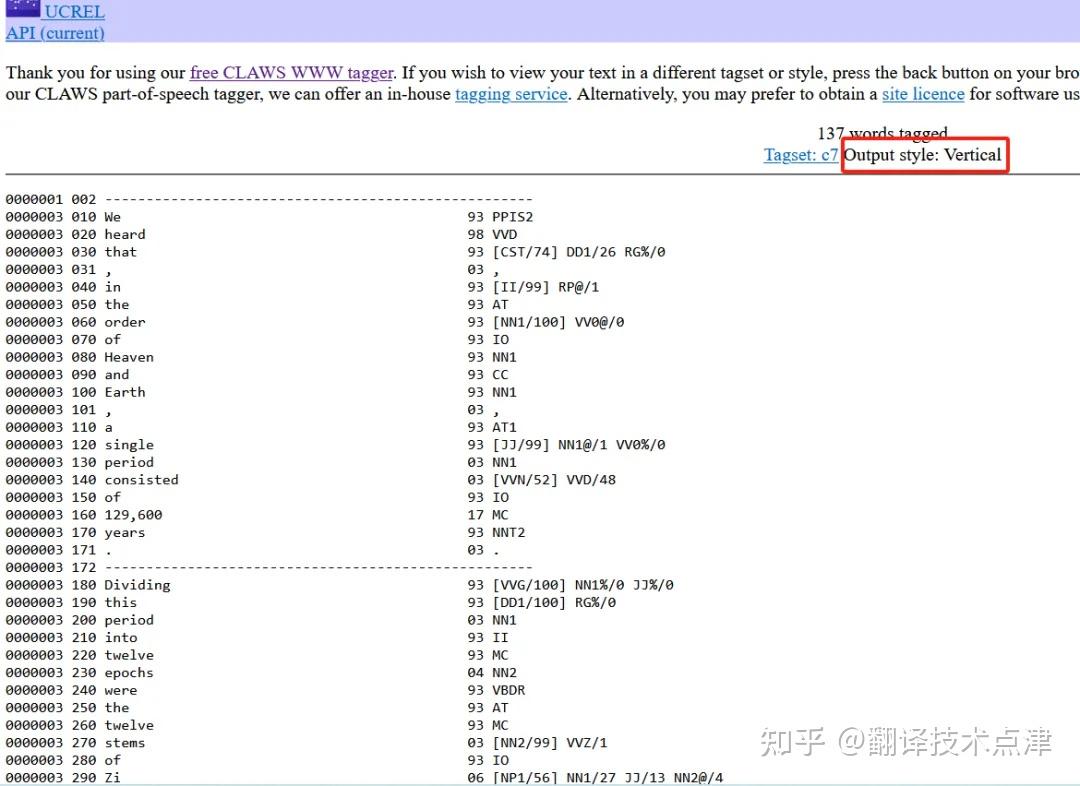Select the NNT2 tag next to 'years'
Image resolution: width=1080 pixels, height=786 pixels.
click(x=508, y=532)
